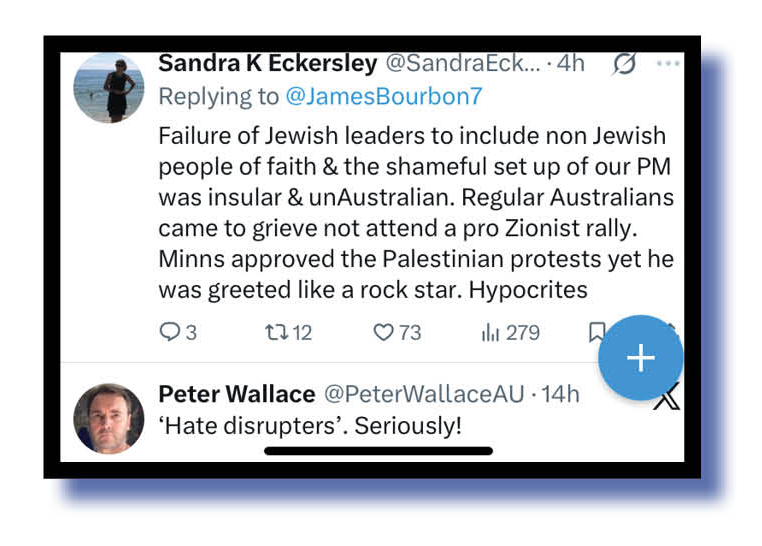Click the Grok circle-slash icon
The image size is (762, 546).
[624, 64]
